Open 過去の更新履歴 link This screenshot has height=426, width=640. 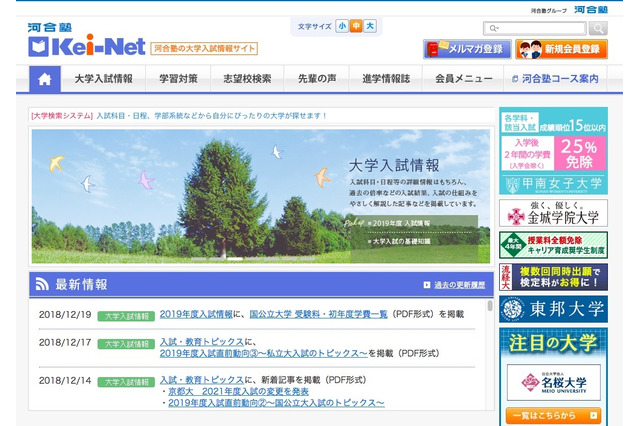pos(459,285)
